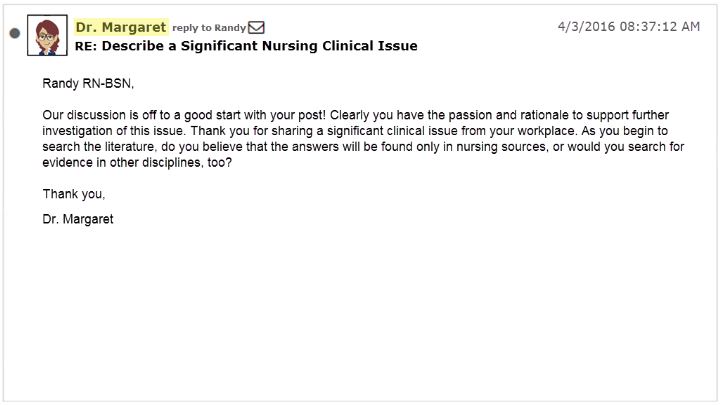Screen dimensions: 720x405
Task: Click the 'Our discussion is off' sentence start
Action: pos(98,115)
